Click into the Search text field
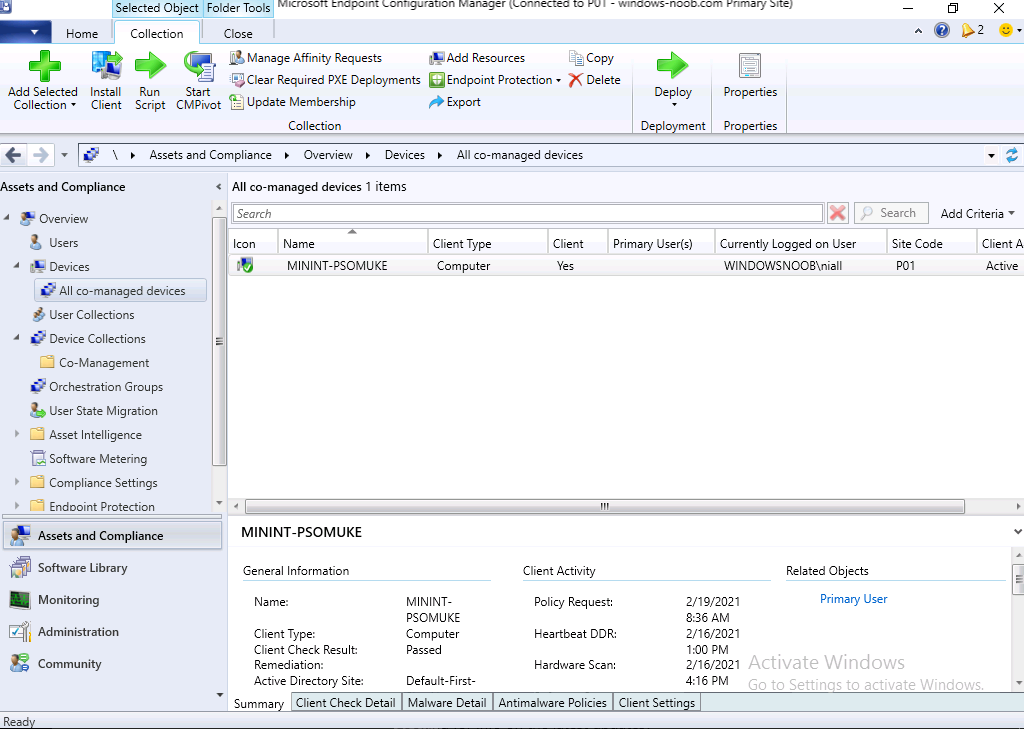 pyautogui.click(x=528, y=214)
